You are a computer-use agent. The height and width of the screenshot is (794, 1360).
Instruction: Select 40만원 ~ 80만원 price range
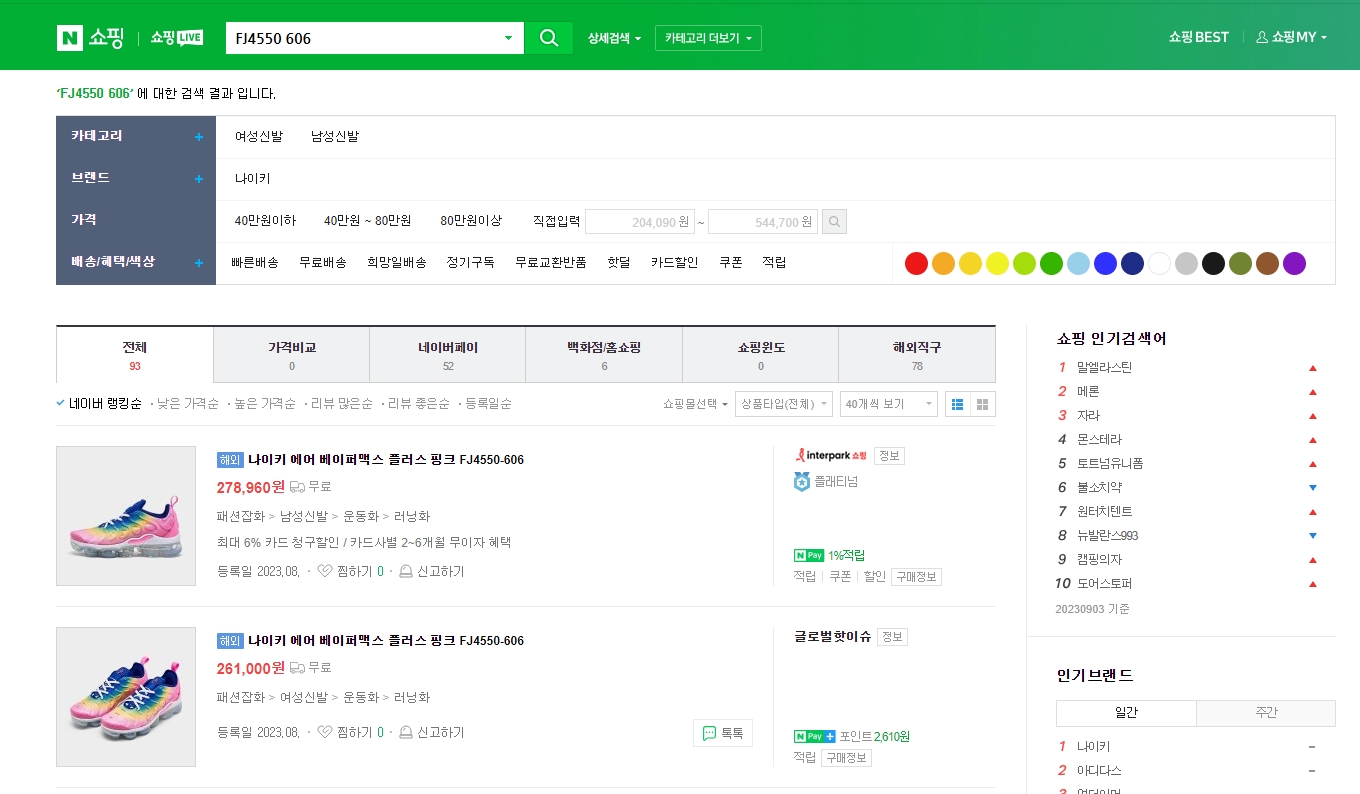(x=368, y=220)
